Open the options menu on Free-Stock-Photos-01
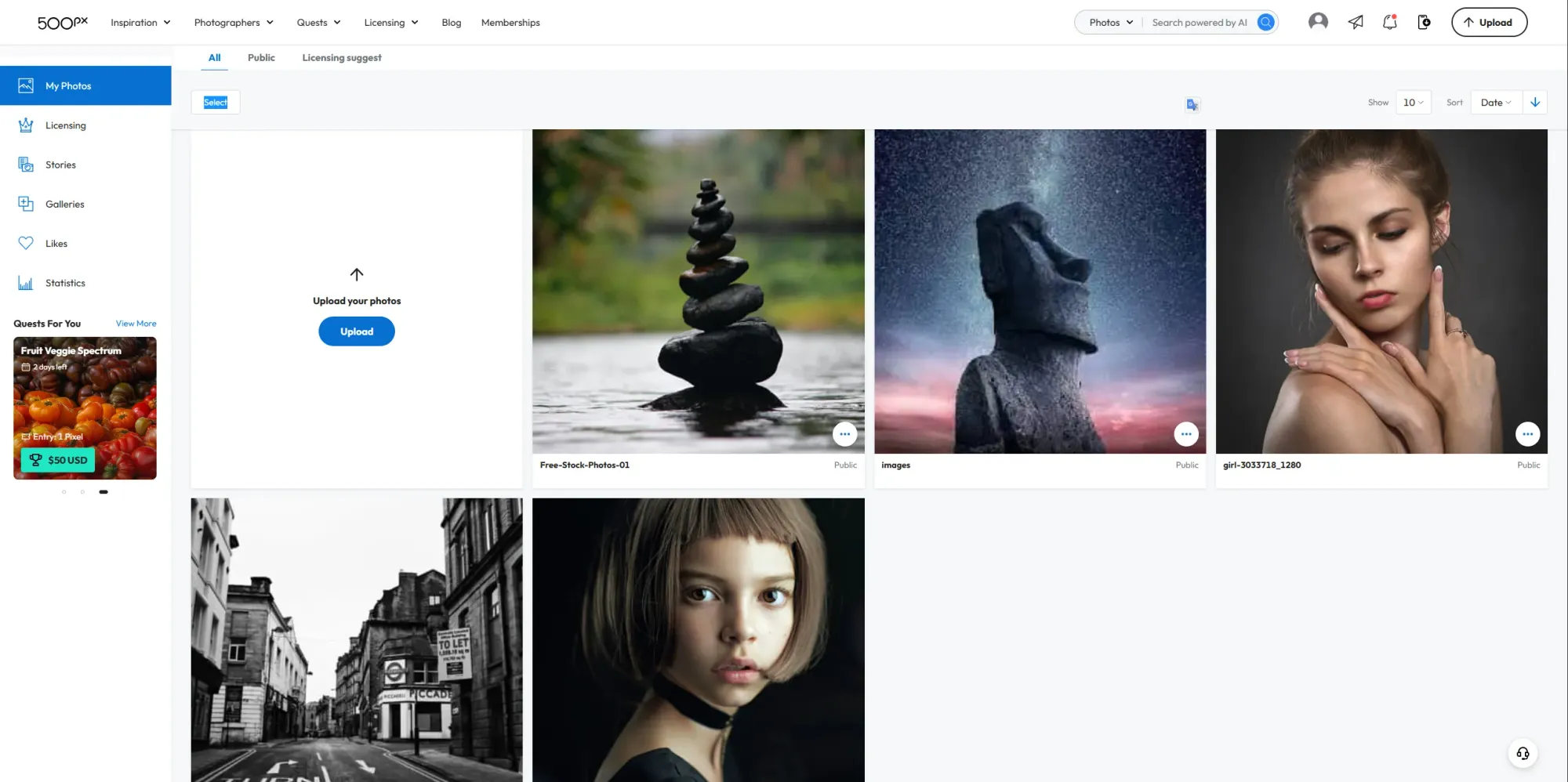Viewport: 1568px width, 782px height. pyautogui.click(x=845, y=433)
